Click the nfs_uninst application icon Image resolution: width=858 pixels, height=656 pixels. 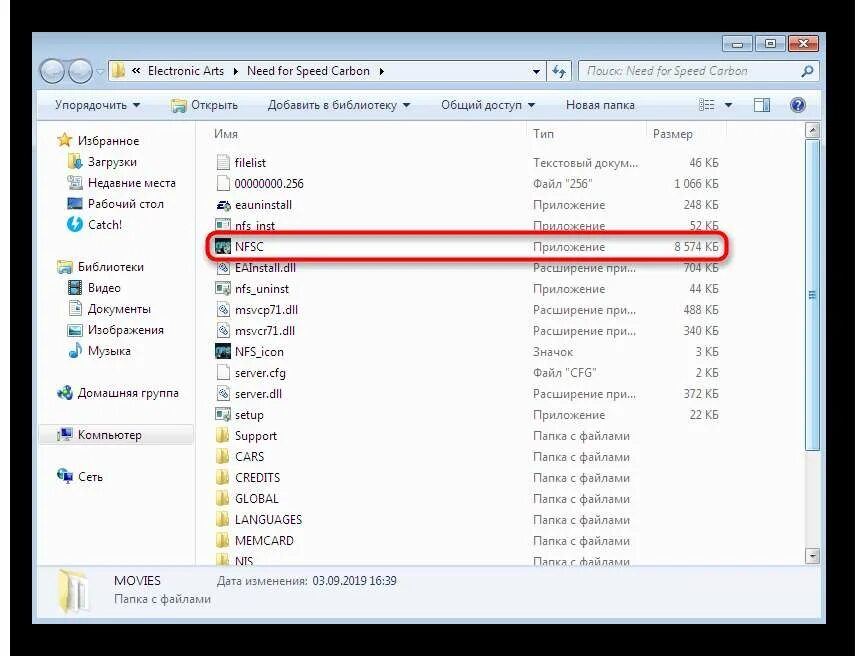(x=223, y=288)
